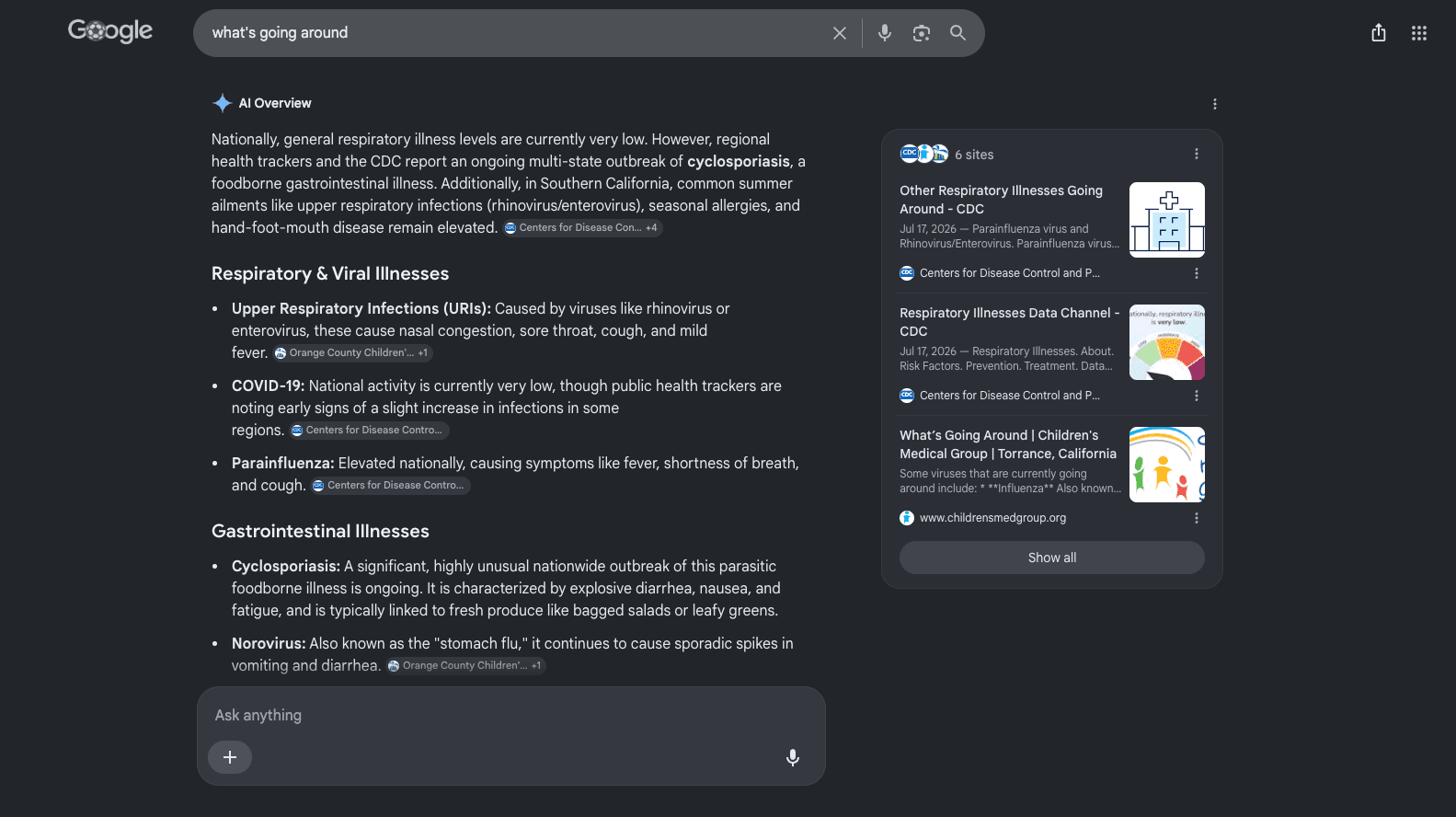The height and width of the screenshot is (817, 1456).
Task: Open options for childrensmedgroup.org source
Action: pyautogui.click(x=1197, y=518)
